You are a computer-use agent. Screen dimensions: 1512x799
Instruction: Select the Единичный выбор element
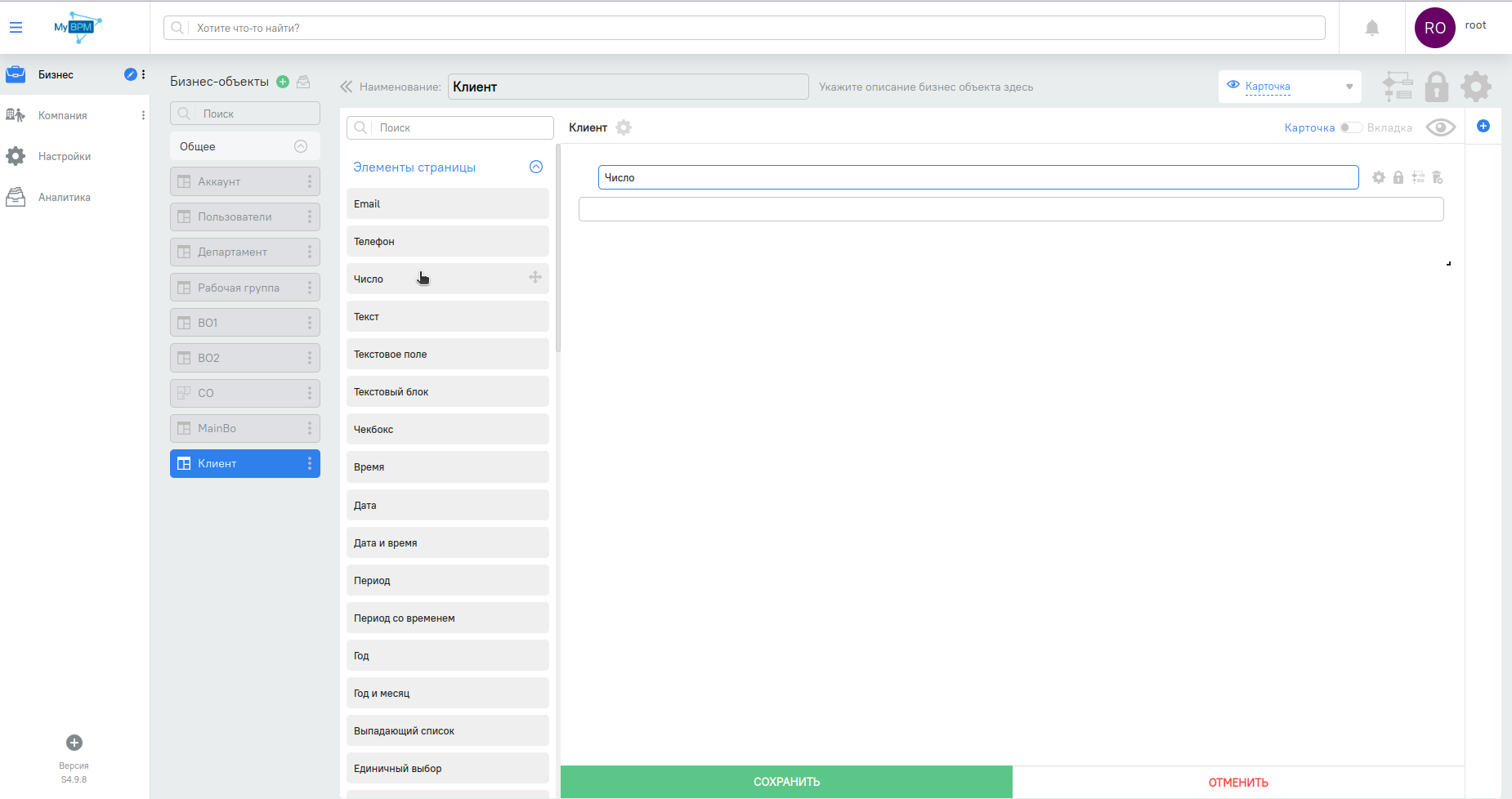pyautogui.click(x=448, y=768)
